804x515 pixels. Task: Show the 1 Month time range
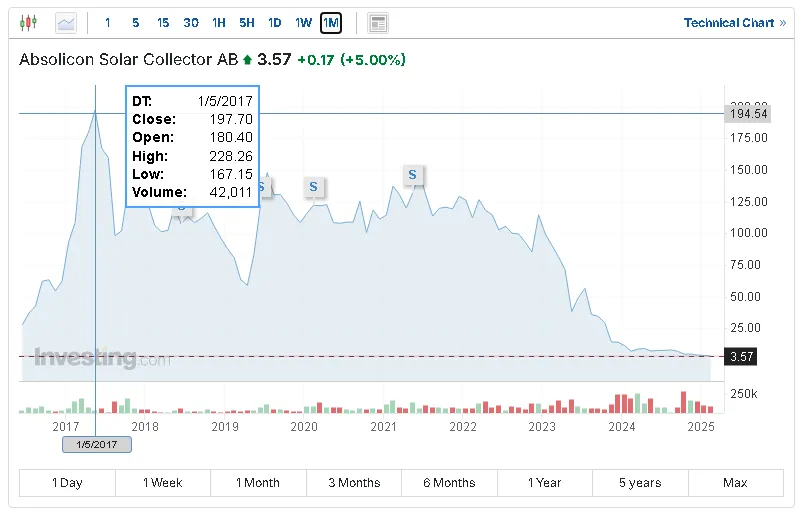click(258, 483)
